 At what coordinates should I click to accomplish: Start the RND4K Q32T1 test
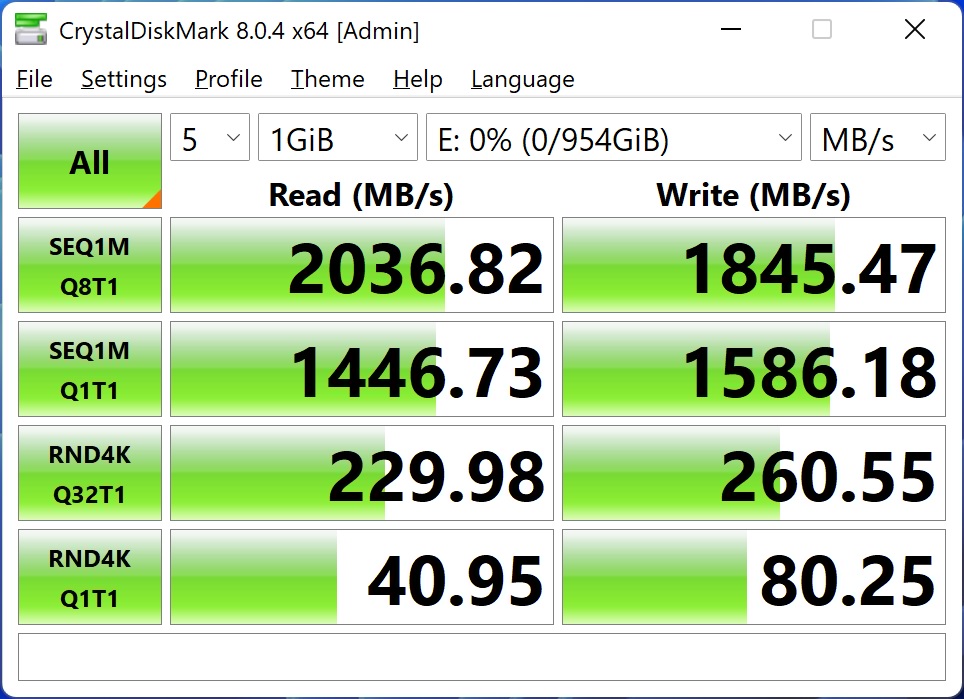pyautogui.click(x=90, y=473)
